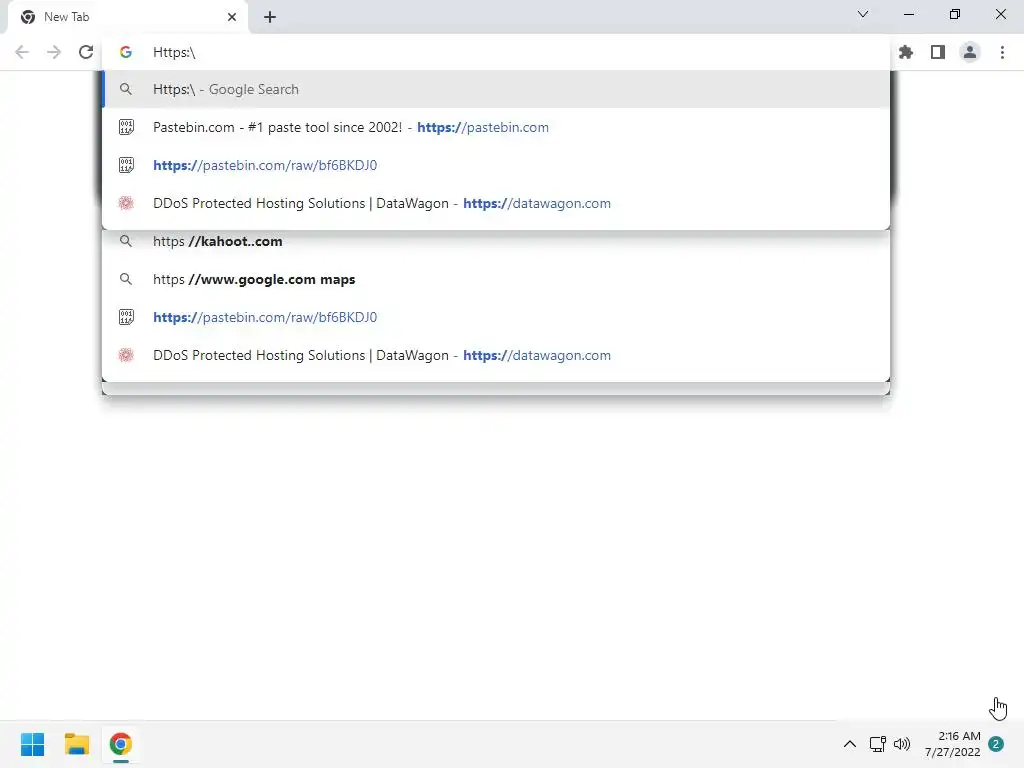Open File Explorer from taskbar
The width and height of the screenshot is (1024, 768).
pos(76,744)
